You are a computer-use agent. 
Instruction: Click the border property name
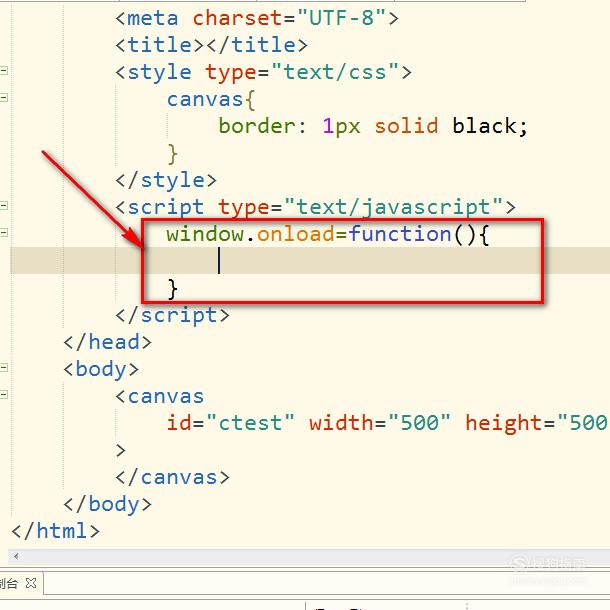click(x=257, y=126)
